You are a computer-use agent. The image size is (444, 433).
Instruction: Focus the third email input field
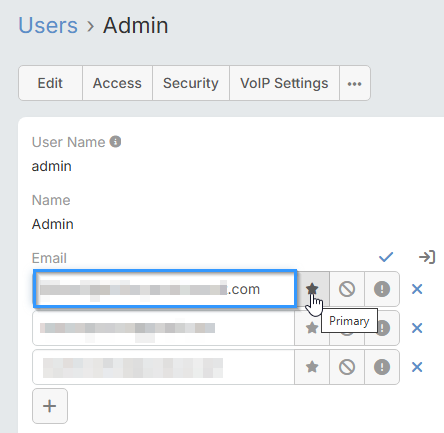point(163,367)
